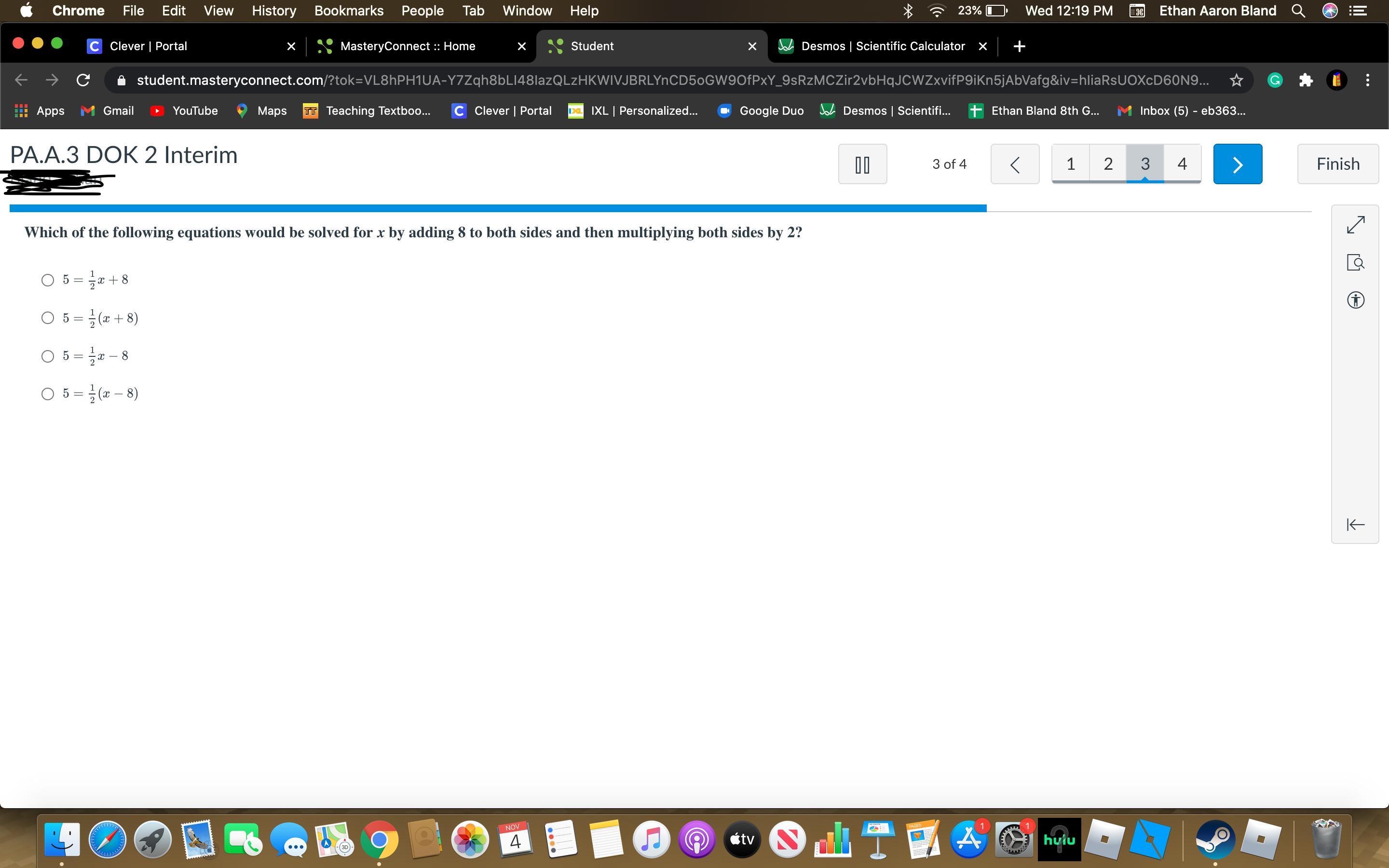Pause the assessment with the pause icon
Image resolution: width=1389 pixels, height=868 pixels.
pyautogui.click(x=862, y=164)
